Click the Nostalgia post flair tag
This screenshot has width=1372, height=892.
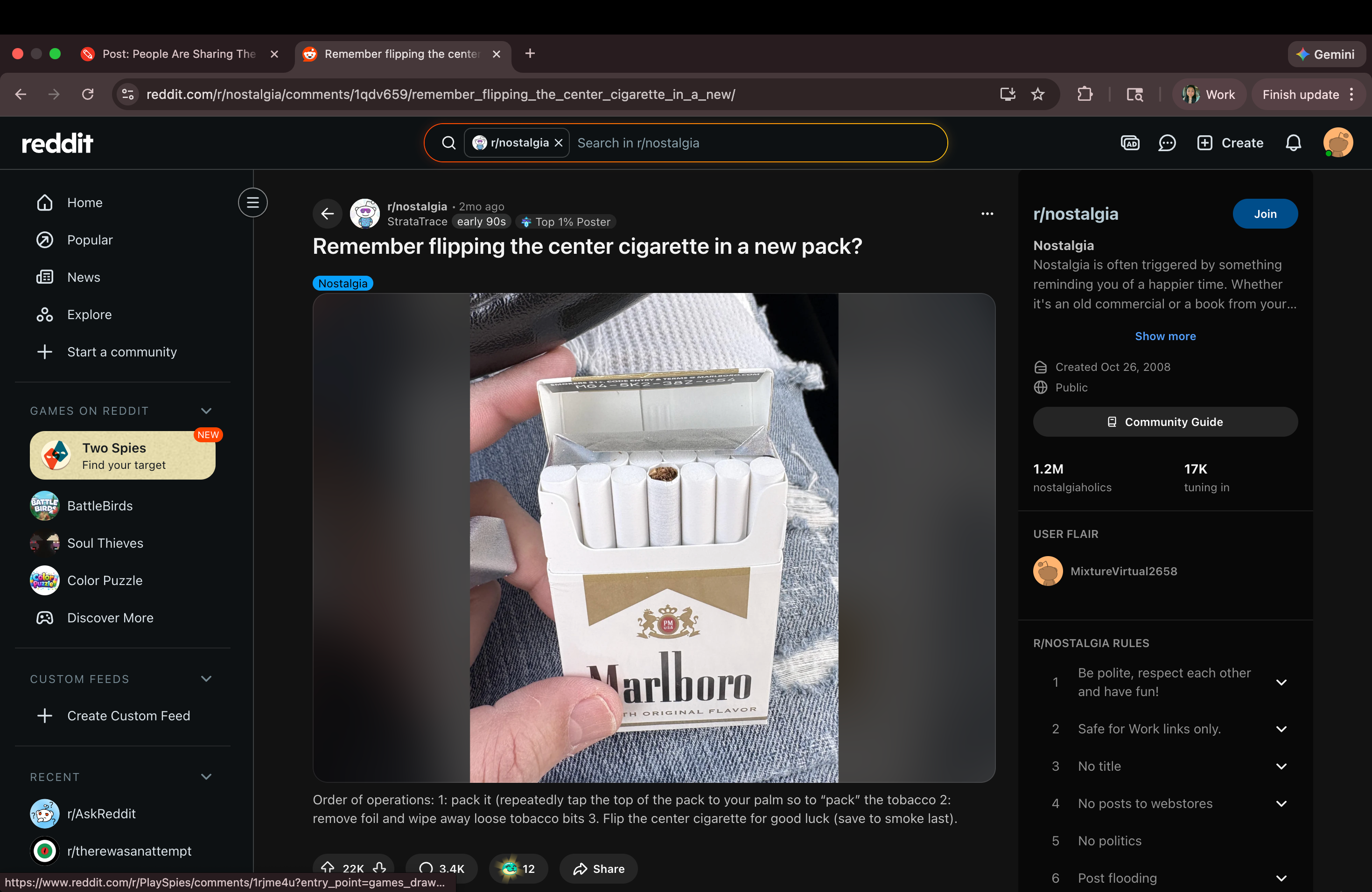point(343,284)
